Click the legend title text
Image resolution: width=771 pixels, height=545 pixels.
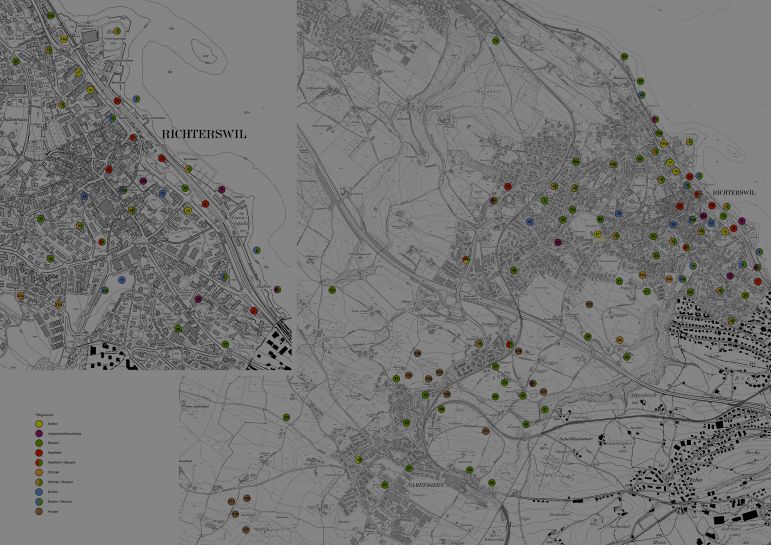click(43, 415)
